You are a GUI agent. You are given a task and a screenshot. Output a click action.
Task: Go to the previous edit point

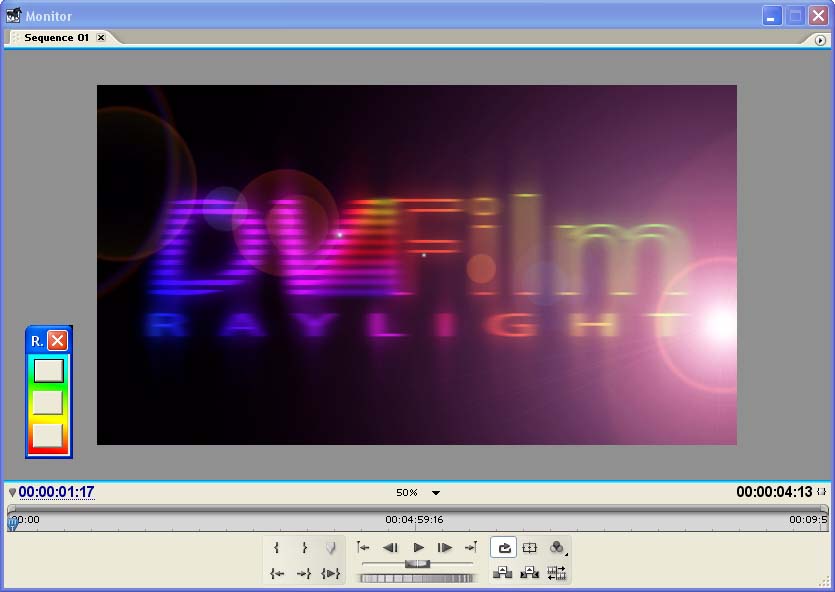pos(363,547)
